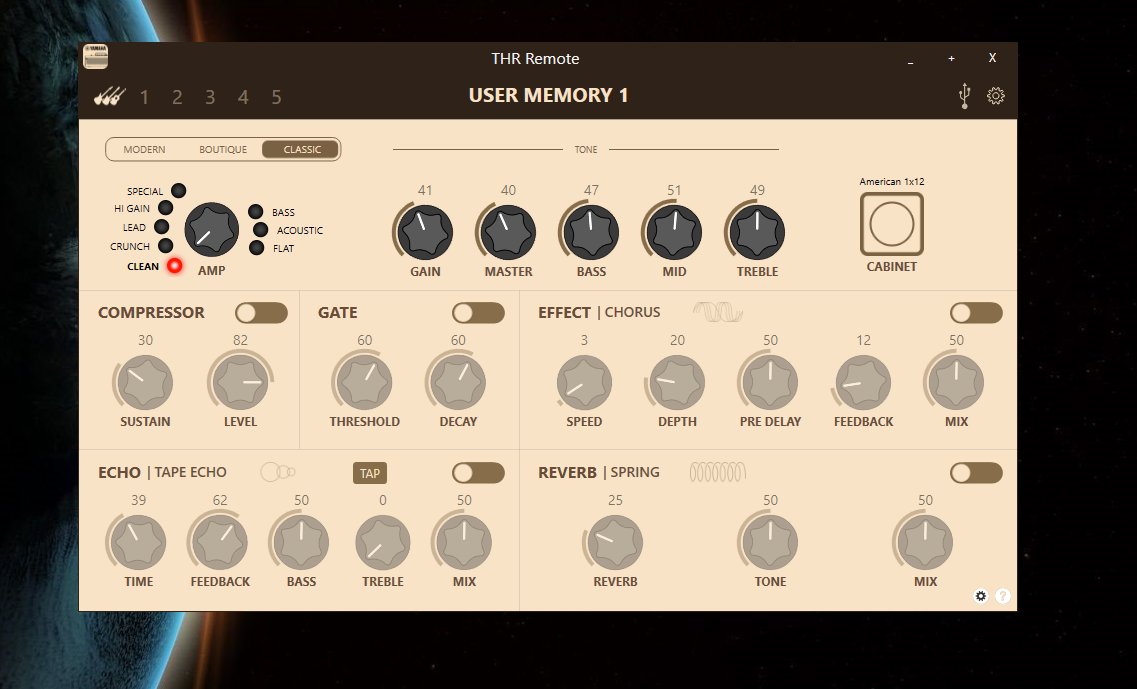Click the American 1x12 cabinet icon
The height and width of the screenshot is (689, 1137).
coord(891,225)
